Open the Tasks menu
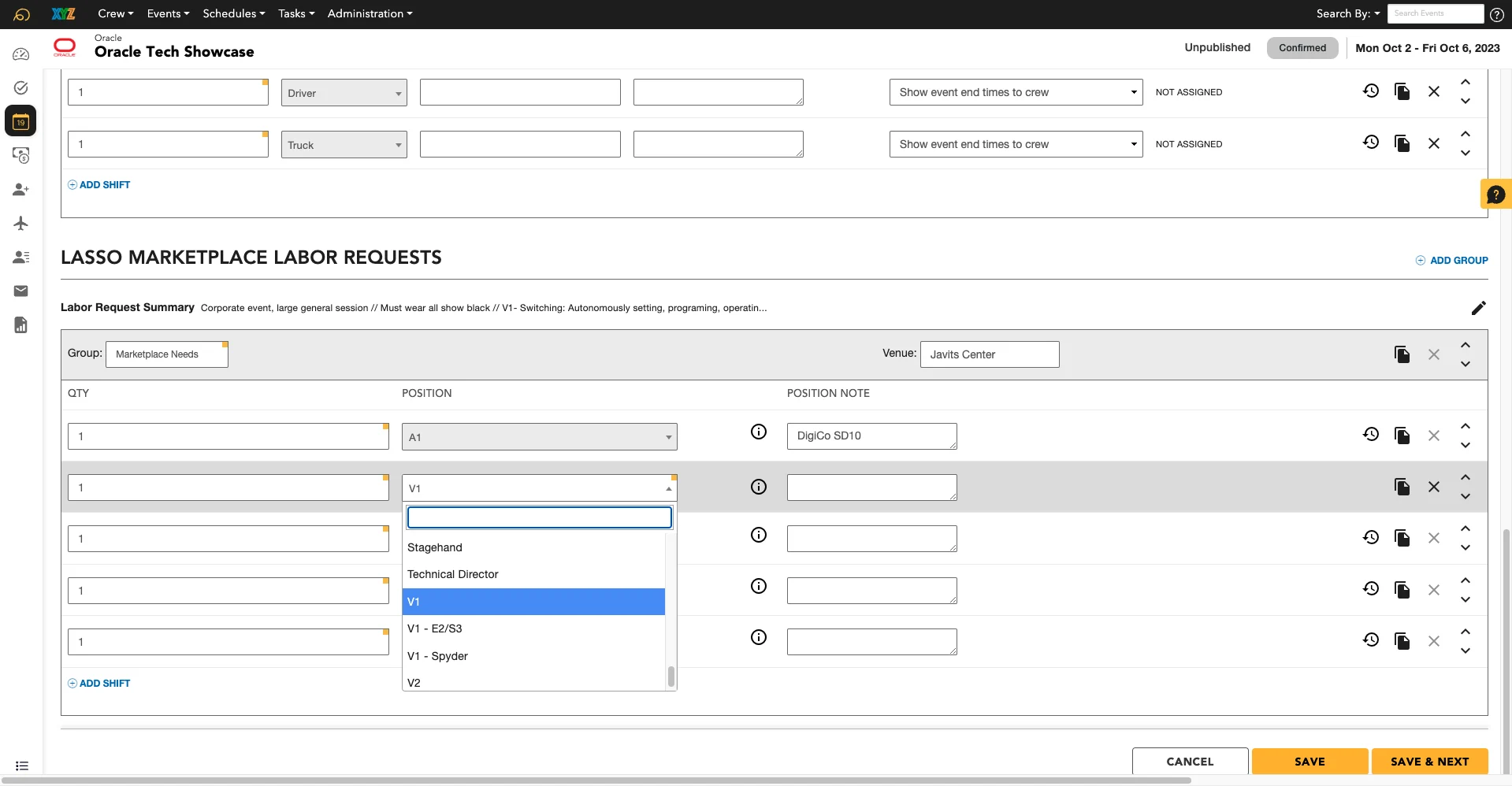 [296, 13]
